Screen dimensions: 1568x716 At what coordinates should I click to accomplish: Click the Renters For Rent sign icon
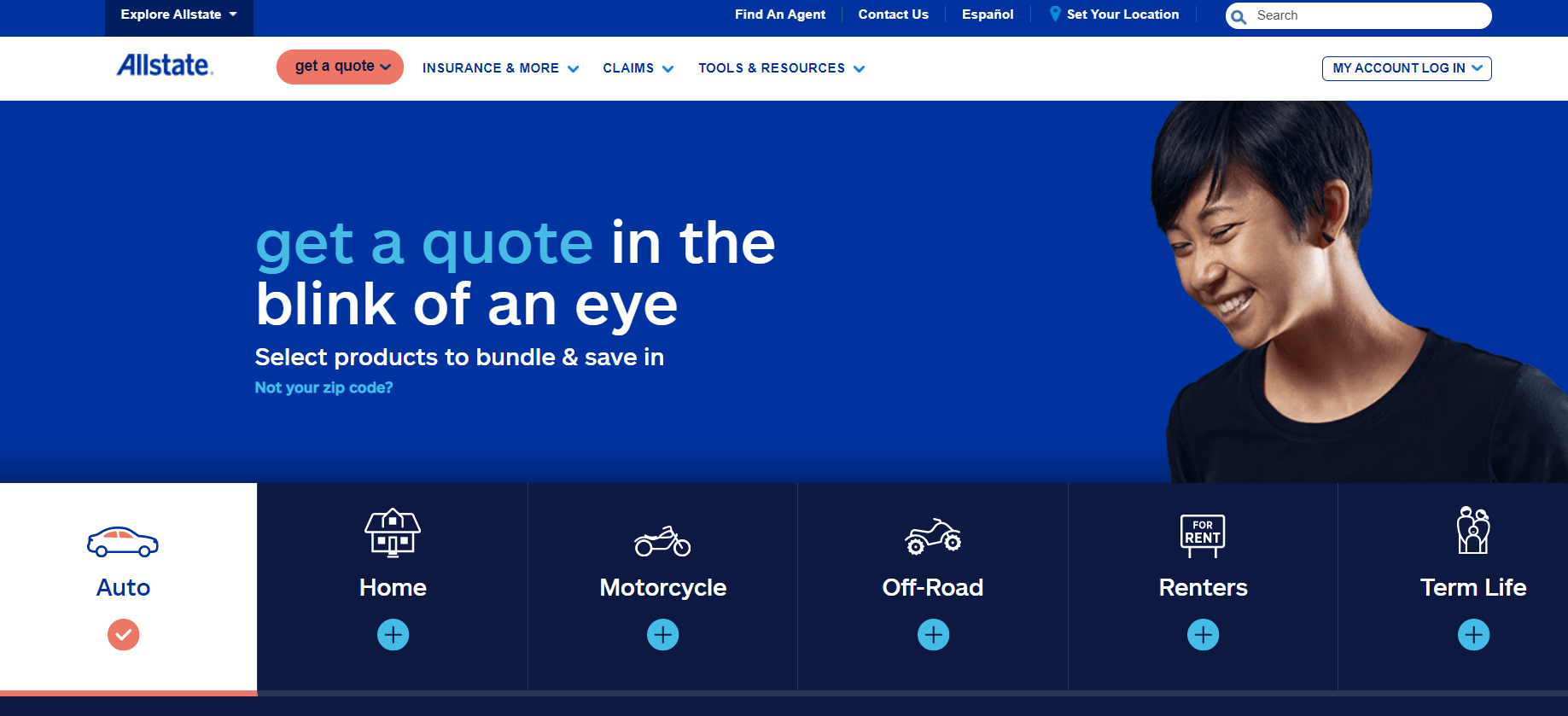pos(1203,536)
